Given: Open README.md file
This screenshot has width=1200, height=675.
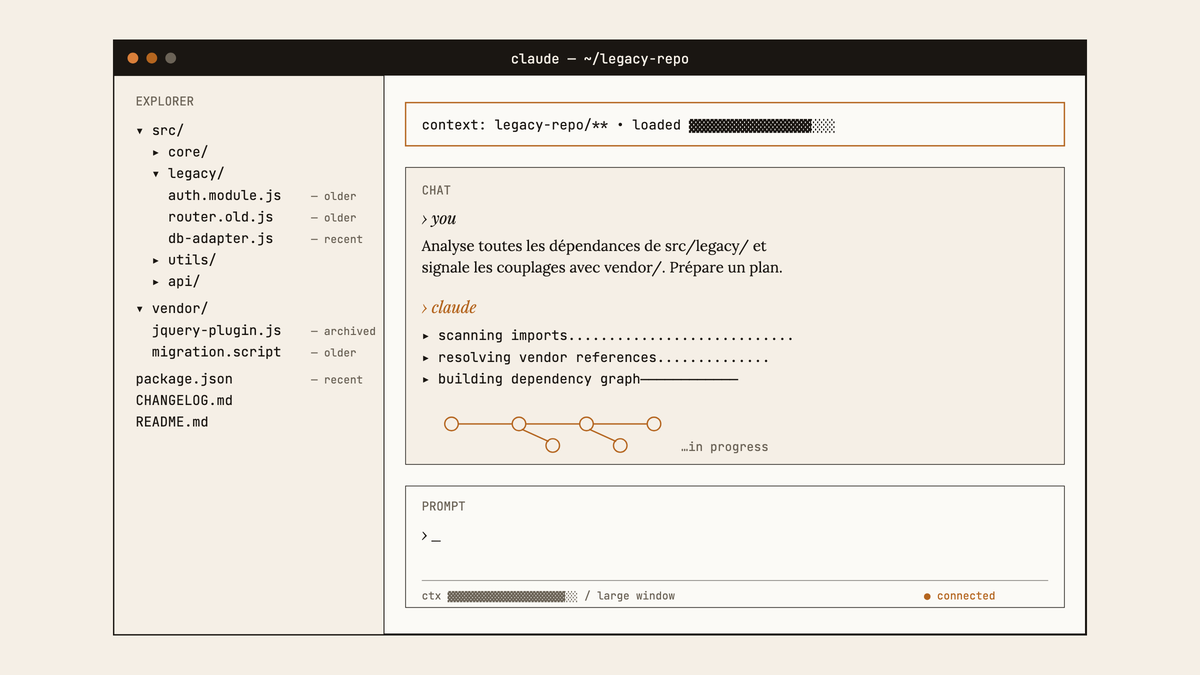Looking at the screenshot, I should click(x=172, y=422).
